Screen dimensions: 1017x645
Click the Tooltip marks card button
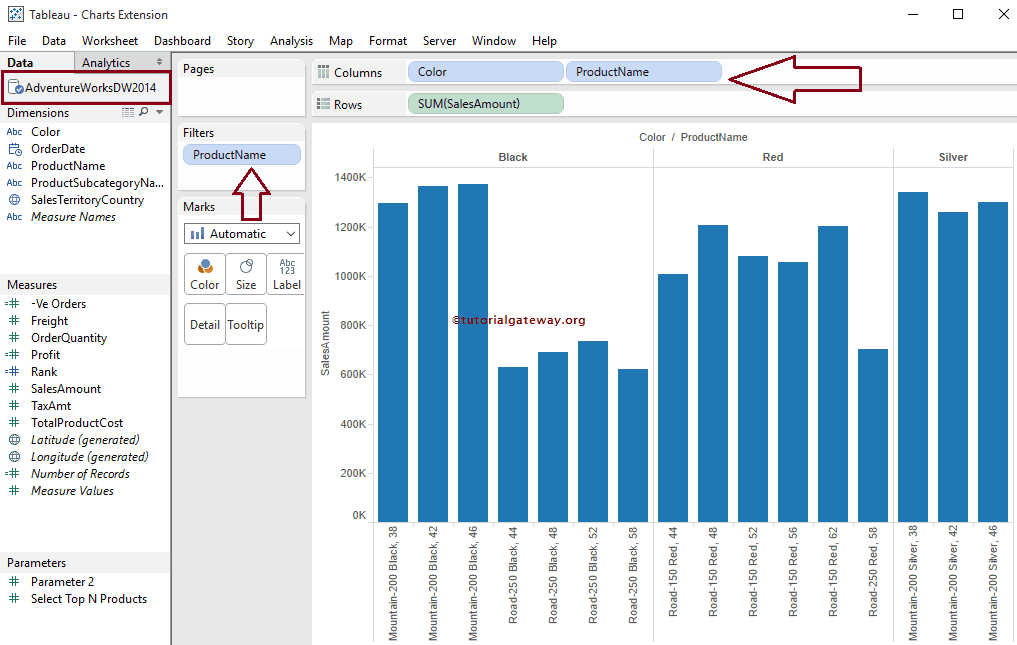click(x=246, y=325)
